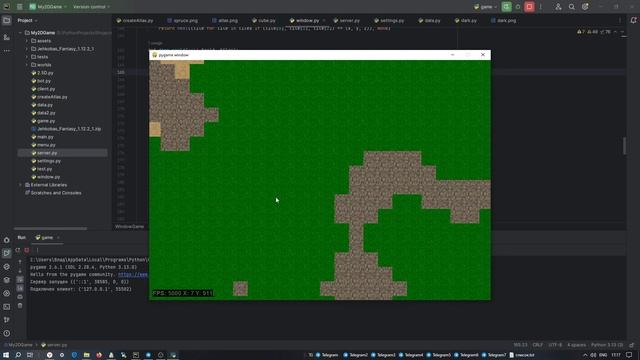640x360 pixels.
Task: Open the main hamburger menu
Action: point(19,7)
